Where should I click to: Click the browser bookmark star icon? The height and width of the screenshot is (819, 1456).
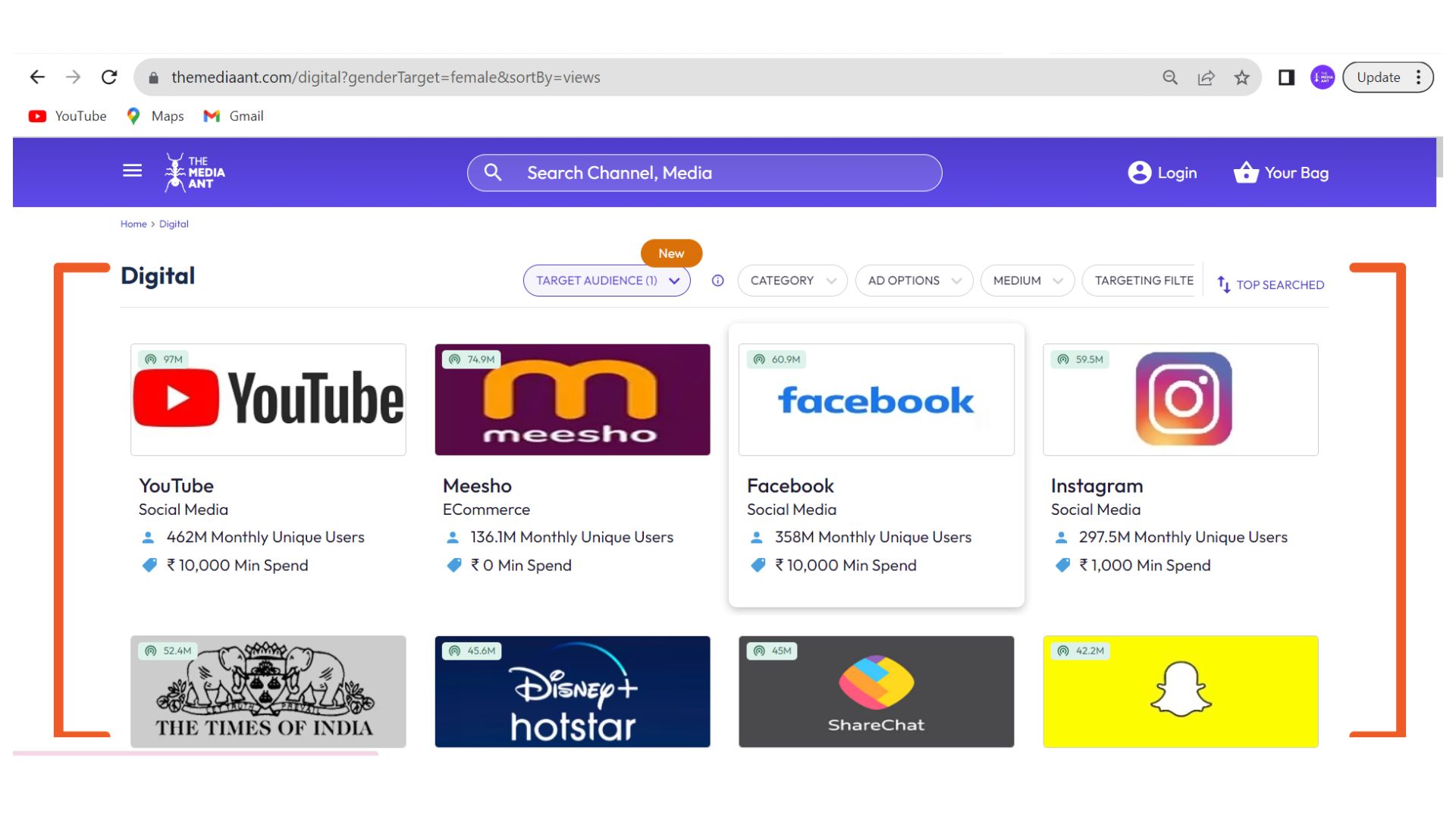(1241, 77)
